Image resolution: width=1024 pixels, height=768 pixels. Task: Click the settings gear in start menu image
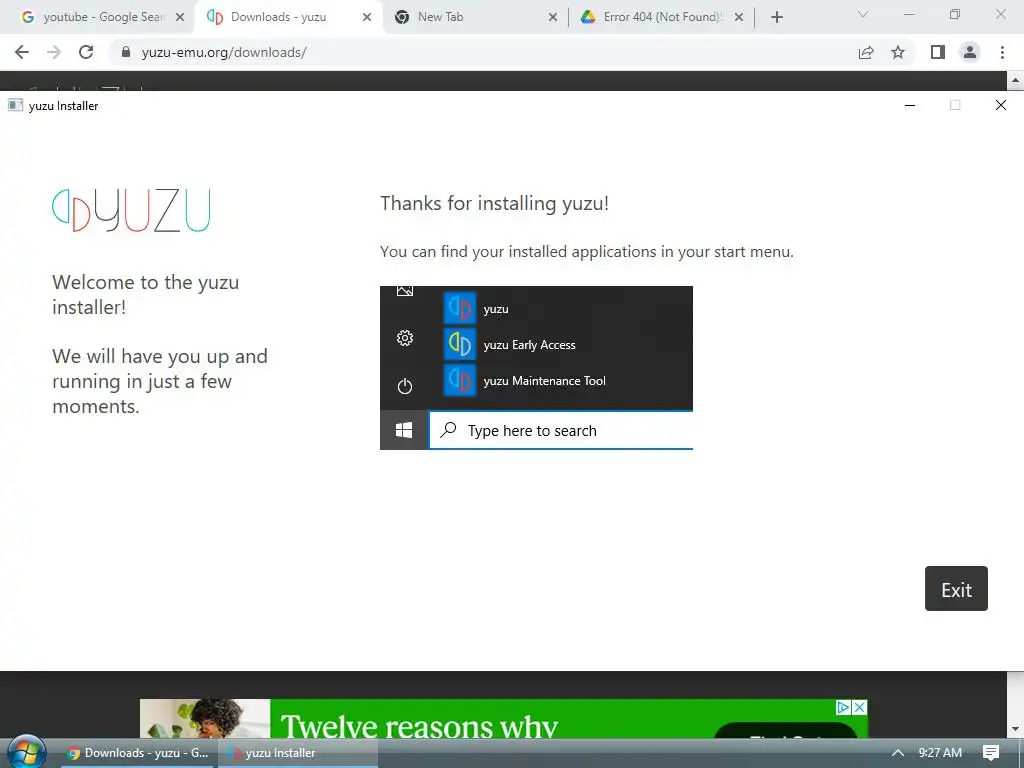tap(405, 338)
